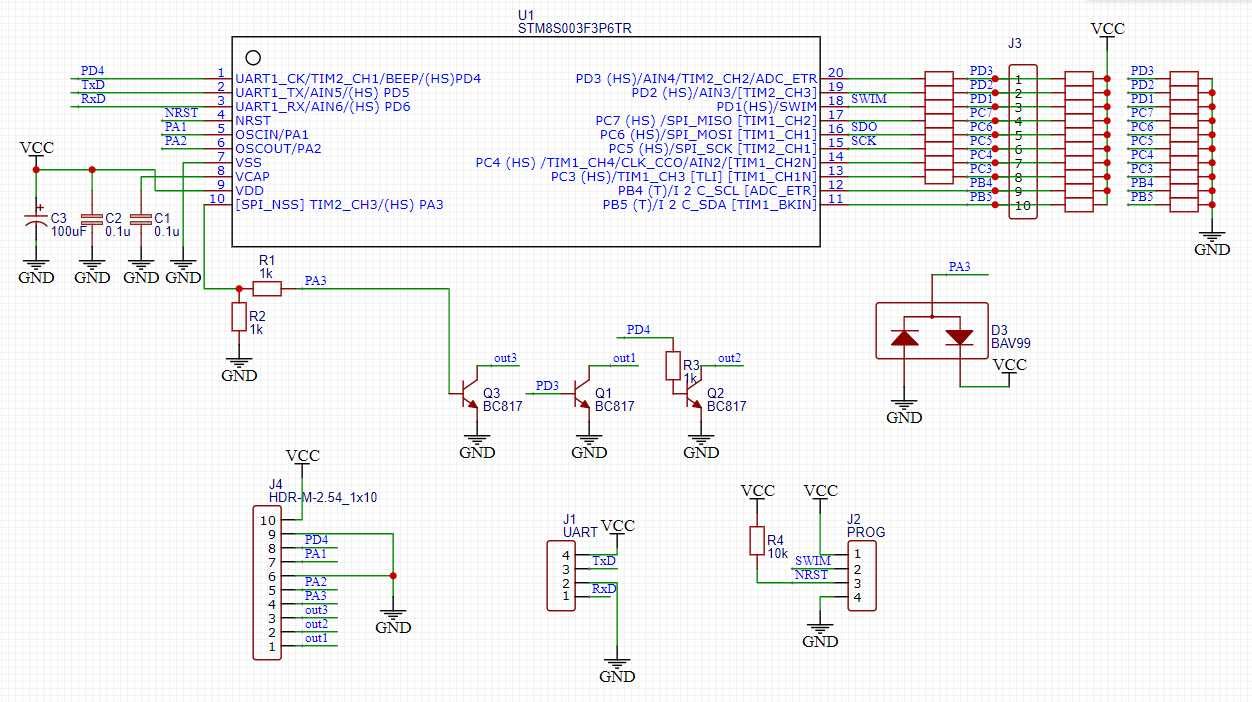Viewport: 1252px width, 702px height.
Task: Click the right diode inside D3
Action: coord(960,337)
